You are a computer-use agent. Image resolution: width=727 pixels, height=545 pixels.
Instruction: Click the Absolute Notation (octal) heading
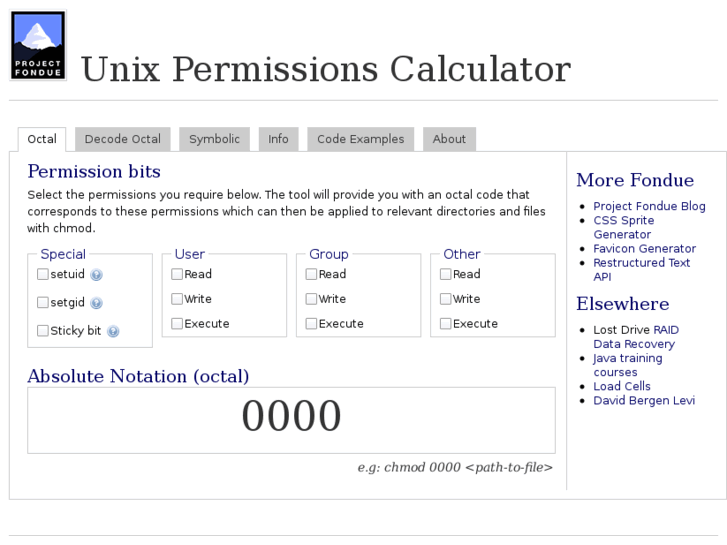tap(138, 376)
